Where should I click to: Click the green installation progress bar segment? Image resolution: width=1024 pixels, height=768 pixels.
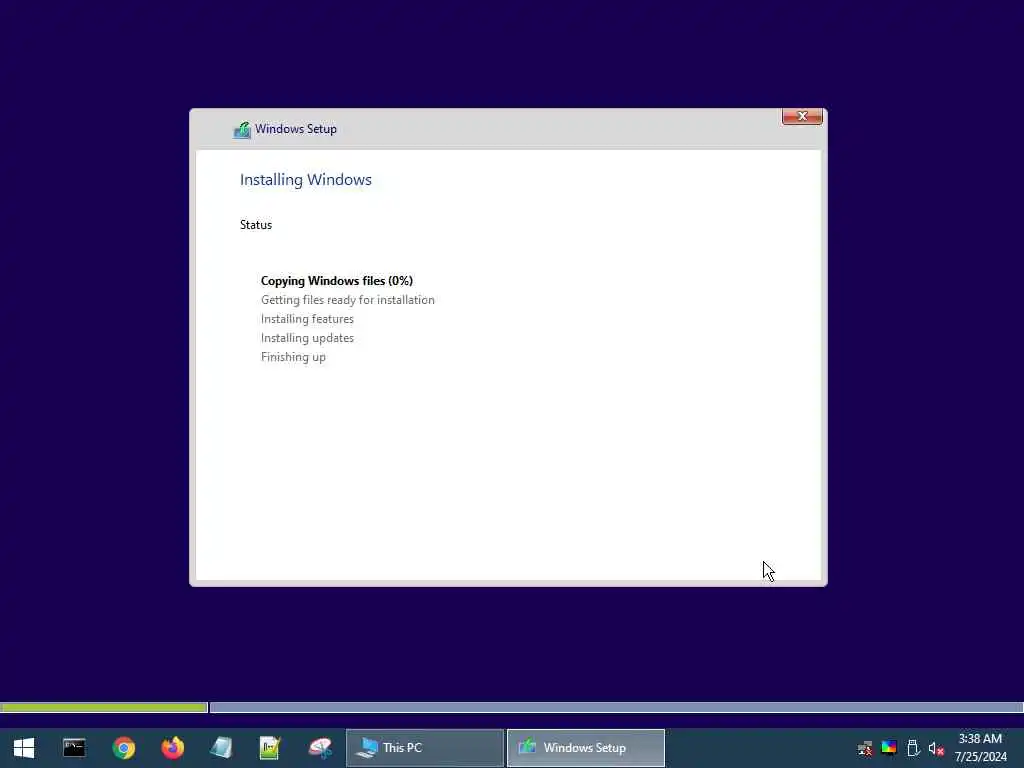pyautogui.click(x=104, y=707)
